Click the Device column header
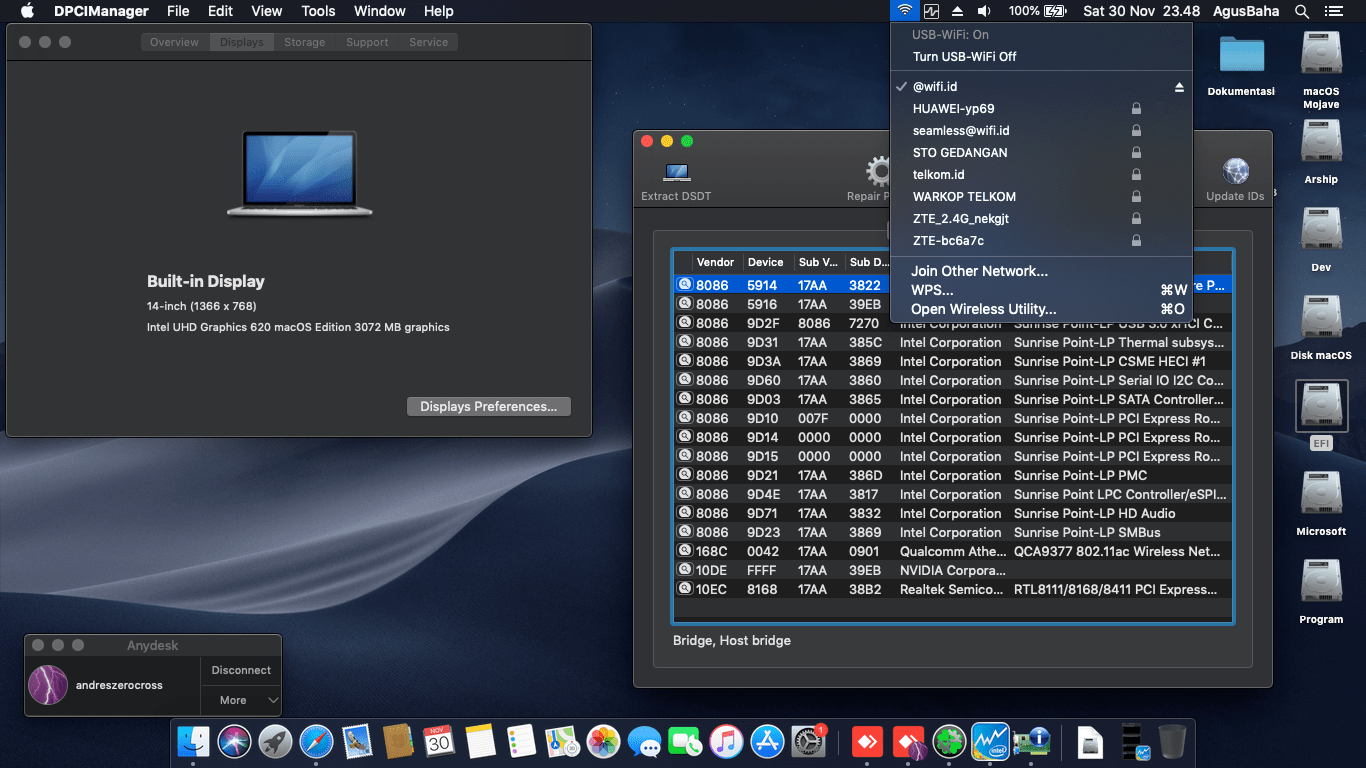Screen dimensions: 1366x768 [766, 262]
